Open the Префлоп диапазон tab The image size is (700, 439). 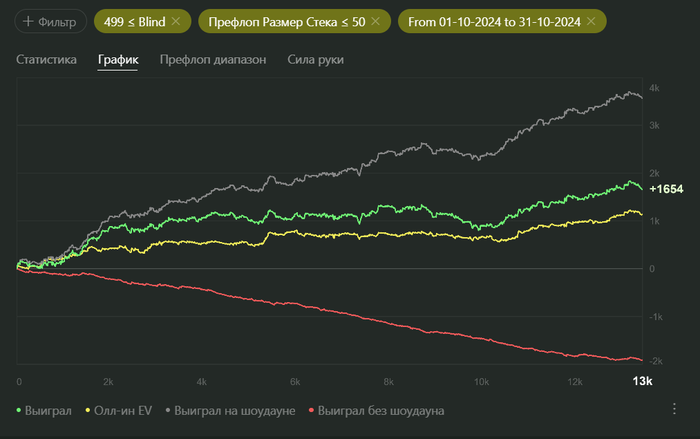point(213,59)
